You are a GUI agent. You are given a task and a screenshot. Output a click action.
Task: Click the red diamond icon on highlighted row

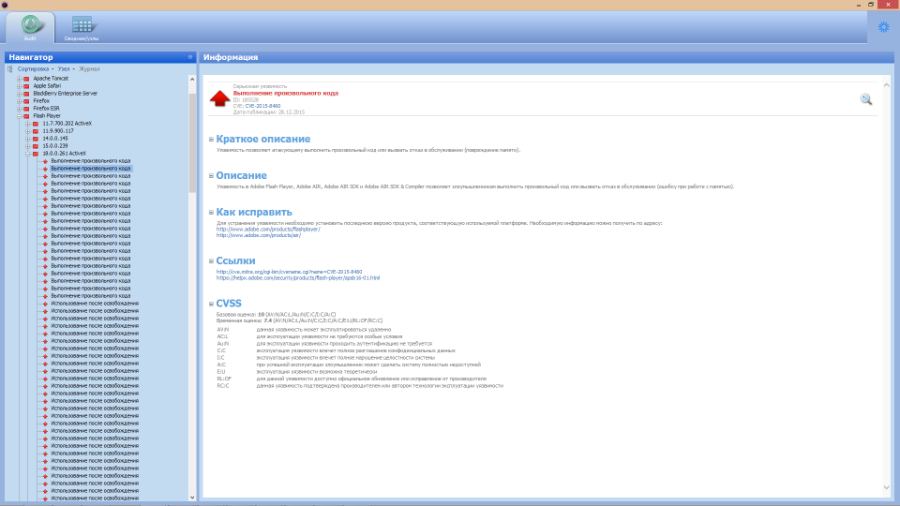pyautogui.click(x=45, y=169)
